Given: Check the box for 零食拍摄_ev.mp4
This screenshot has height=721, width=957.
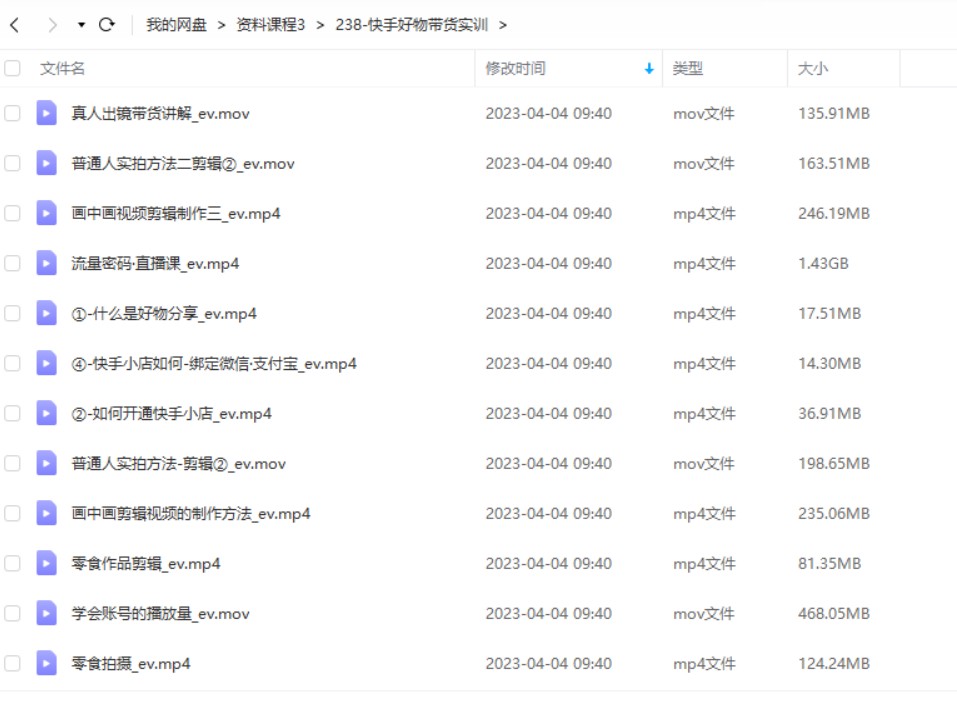Looking at the screenshot, I should click(x=12, y=663).
